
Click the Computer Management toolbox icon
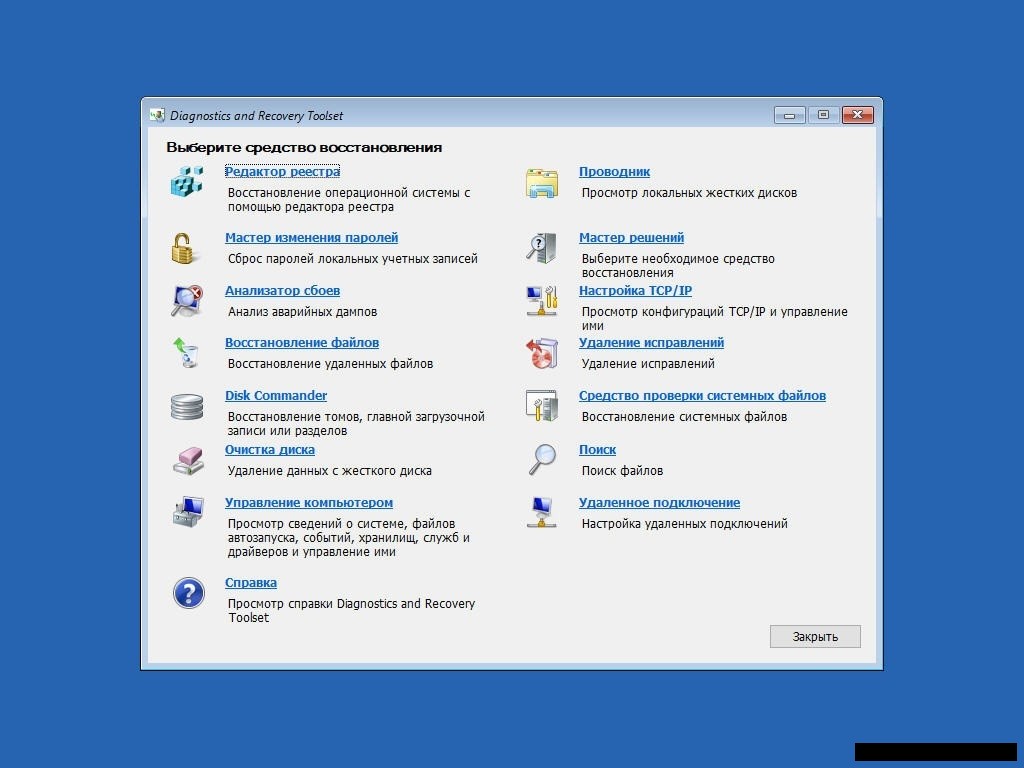[188, 512]
